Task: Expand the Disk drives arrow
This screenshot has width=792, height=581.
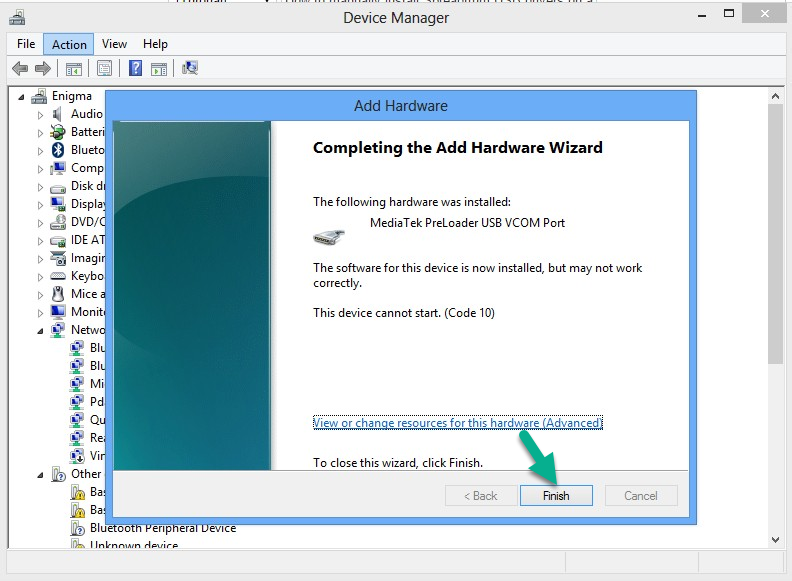Action: click(40, 187)
